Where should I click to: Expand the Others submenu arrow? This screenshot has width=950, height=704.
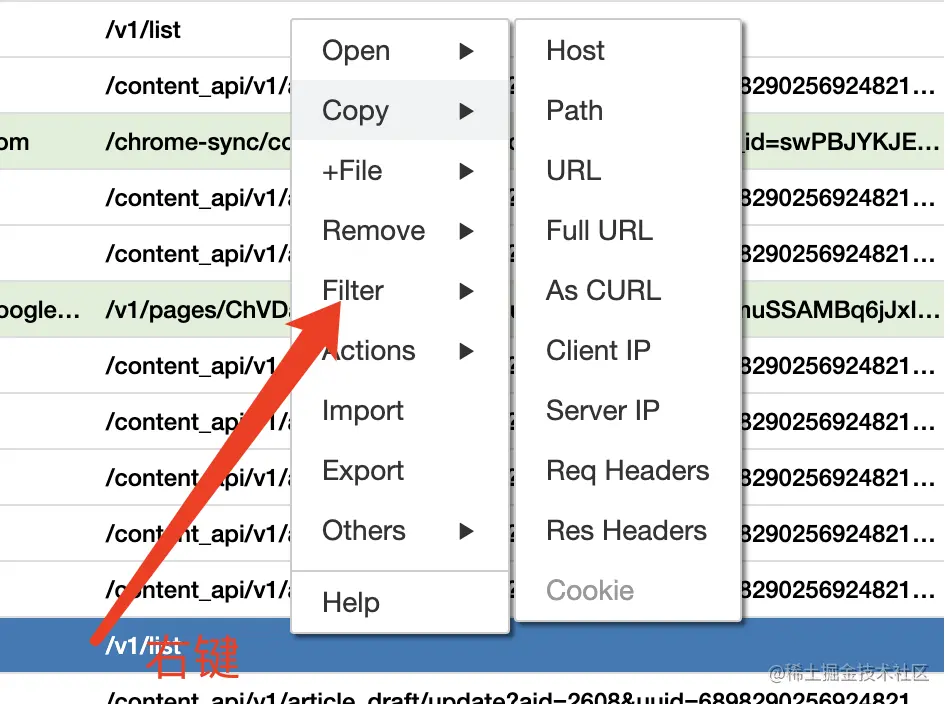pos(466,531)
